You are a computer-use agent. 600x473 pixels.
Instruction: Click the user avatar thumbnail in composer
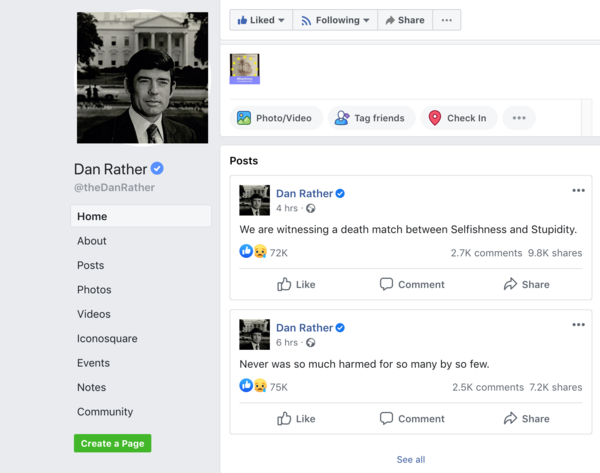coord(245,69)
